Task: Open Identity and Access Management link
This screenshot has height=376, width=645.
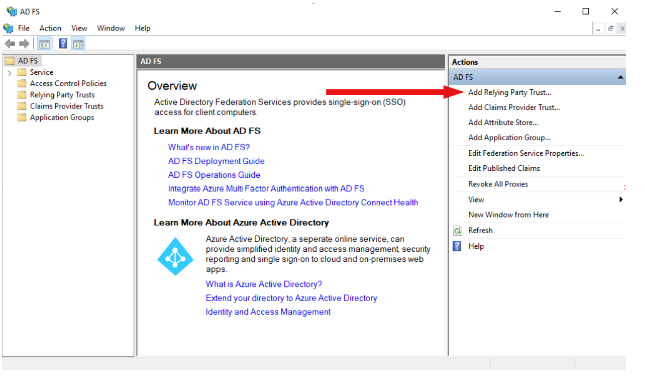Action: click(x=268, y=312)
